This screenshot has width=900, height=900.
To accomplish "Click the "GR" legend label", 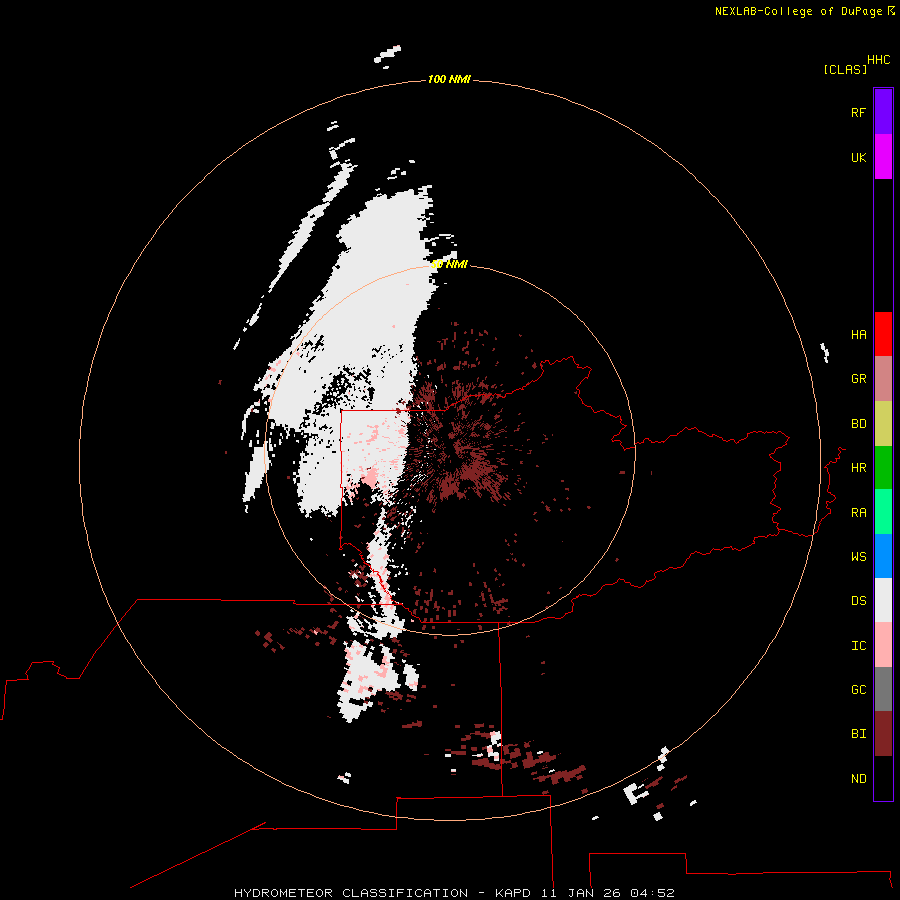I will coord(858,379).
